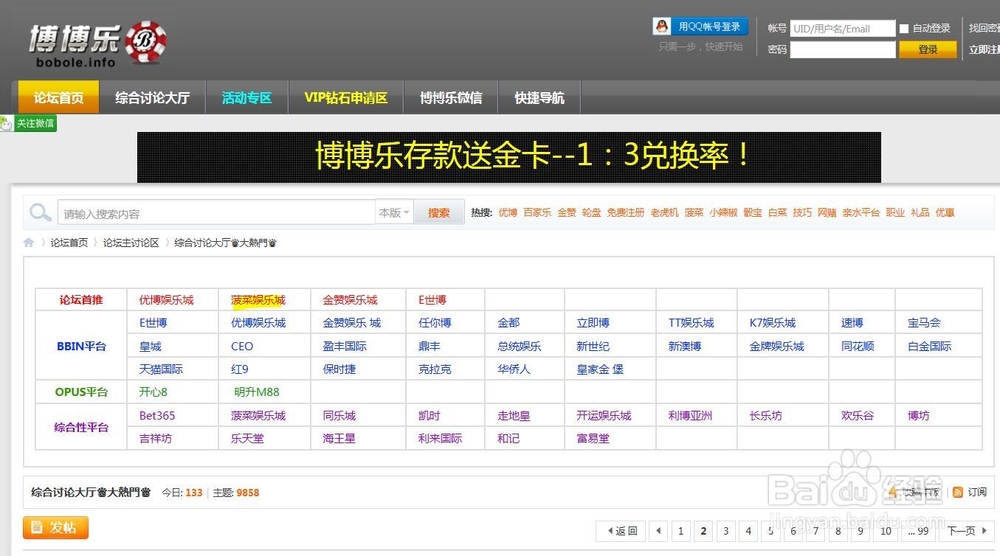Screen dimensions: 1000x556
Task: Click the 下一页 next page button
Action: 967,530
